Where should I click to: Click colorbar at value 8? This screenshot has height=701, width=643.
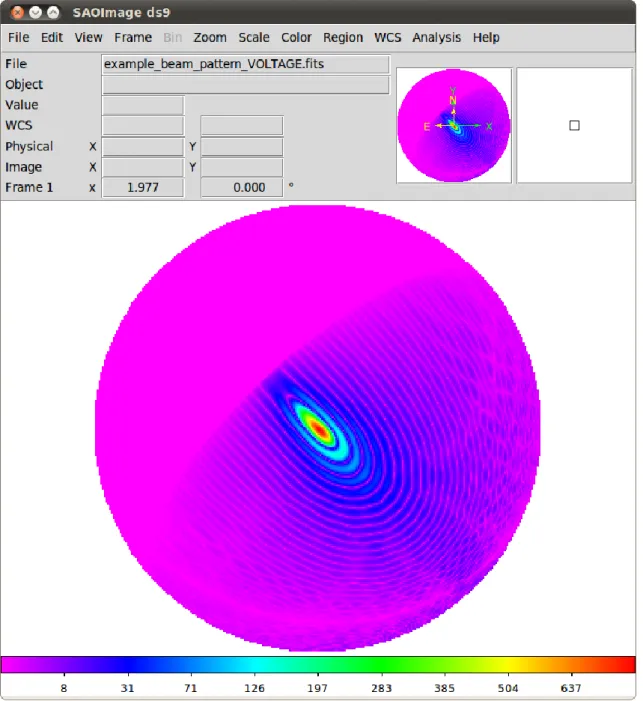64,664
